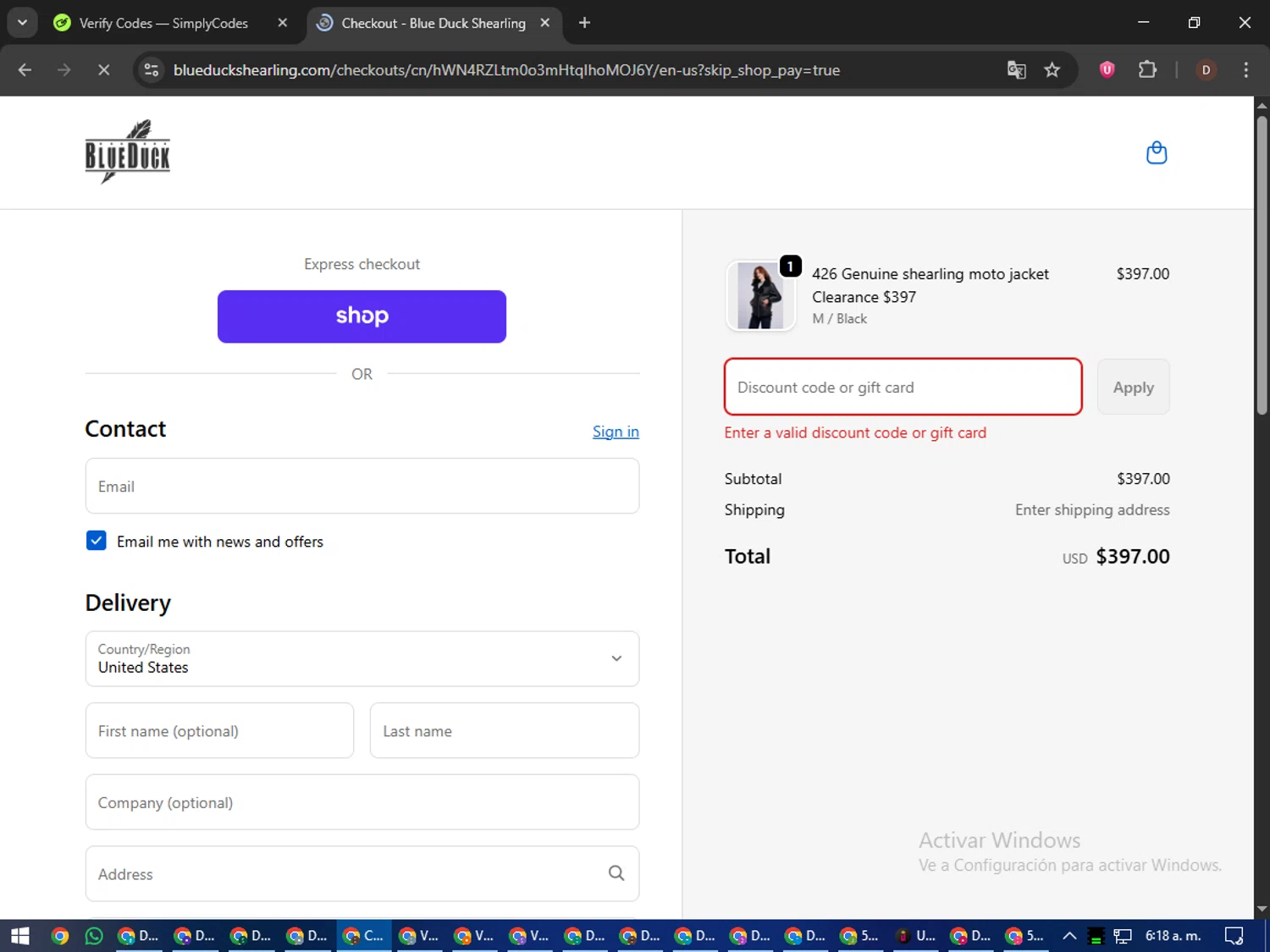Stop loading the page
The width and height of the screenshot is (1270, 952).
104,70
